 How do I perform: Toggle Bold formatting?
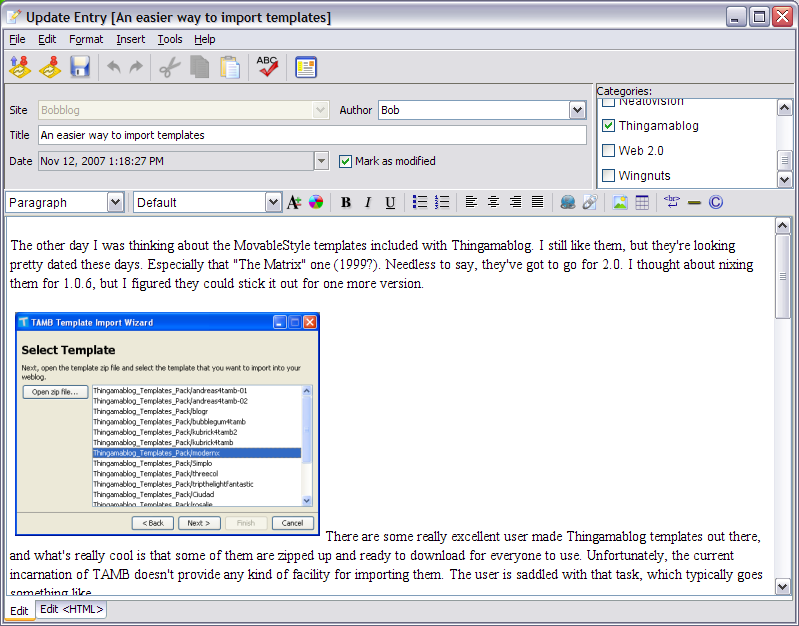tap(345, 202)
